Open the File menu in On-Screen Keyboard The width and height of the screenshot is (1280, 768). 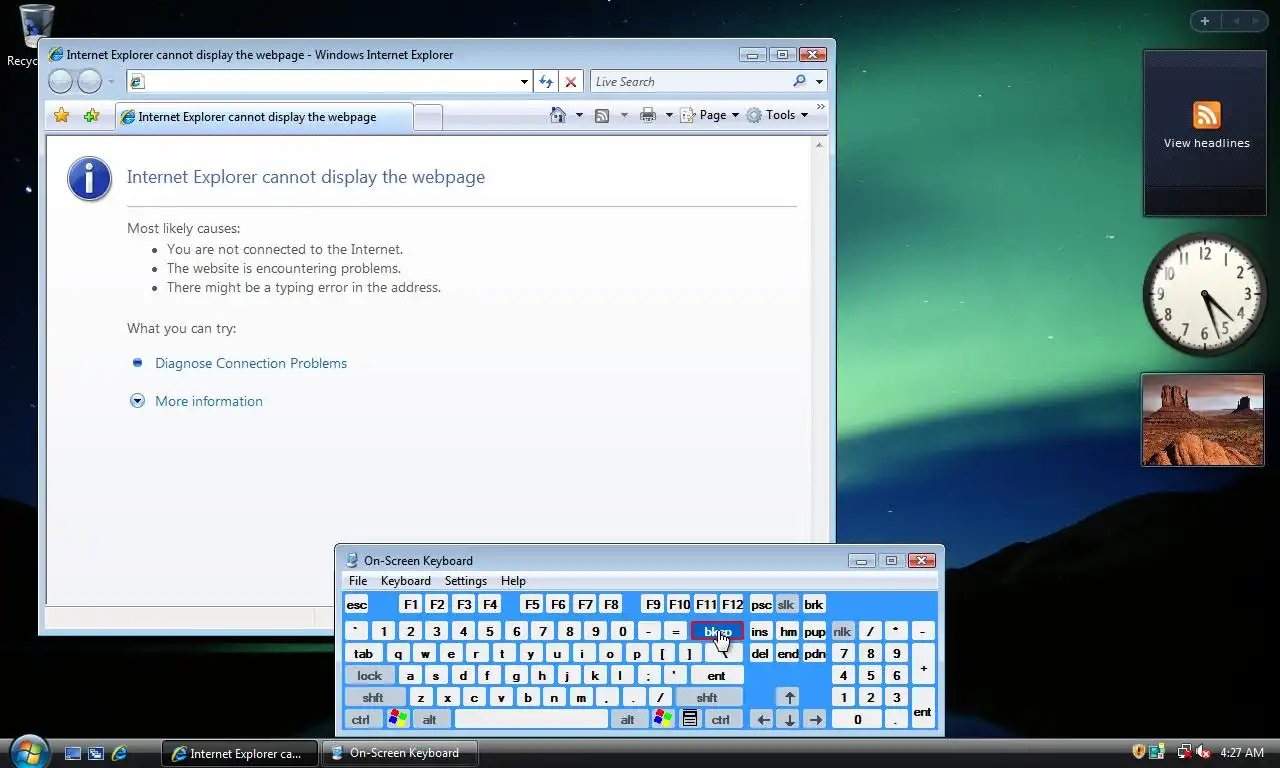(x=358, y=581)
